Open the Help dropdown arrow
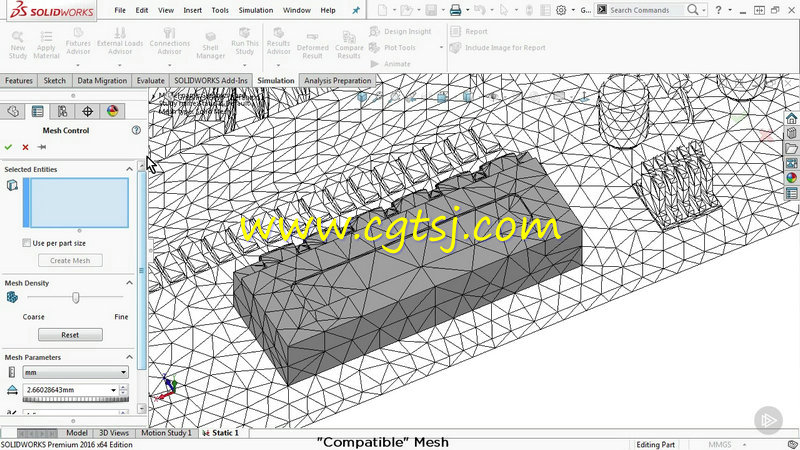Image resolution: width=800 pixels, height=450 pixels. coord(730,10)
